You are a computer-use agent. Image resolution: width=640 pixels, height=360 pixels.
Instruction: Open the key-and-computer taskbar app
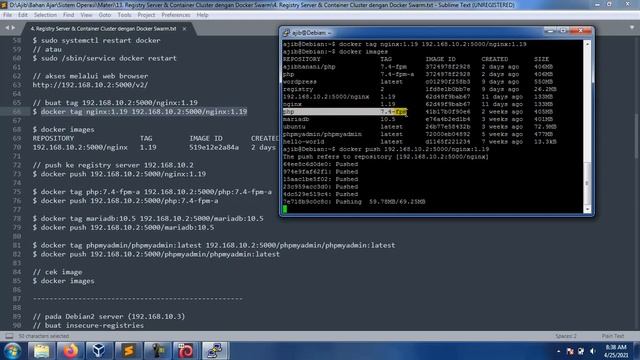[158, 351]
